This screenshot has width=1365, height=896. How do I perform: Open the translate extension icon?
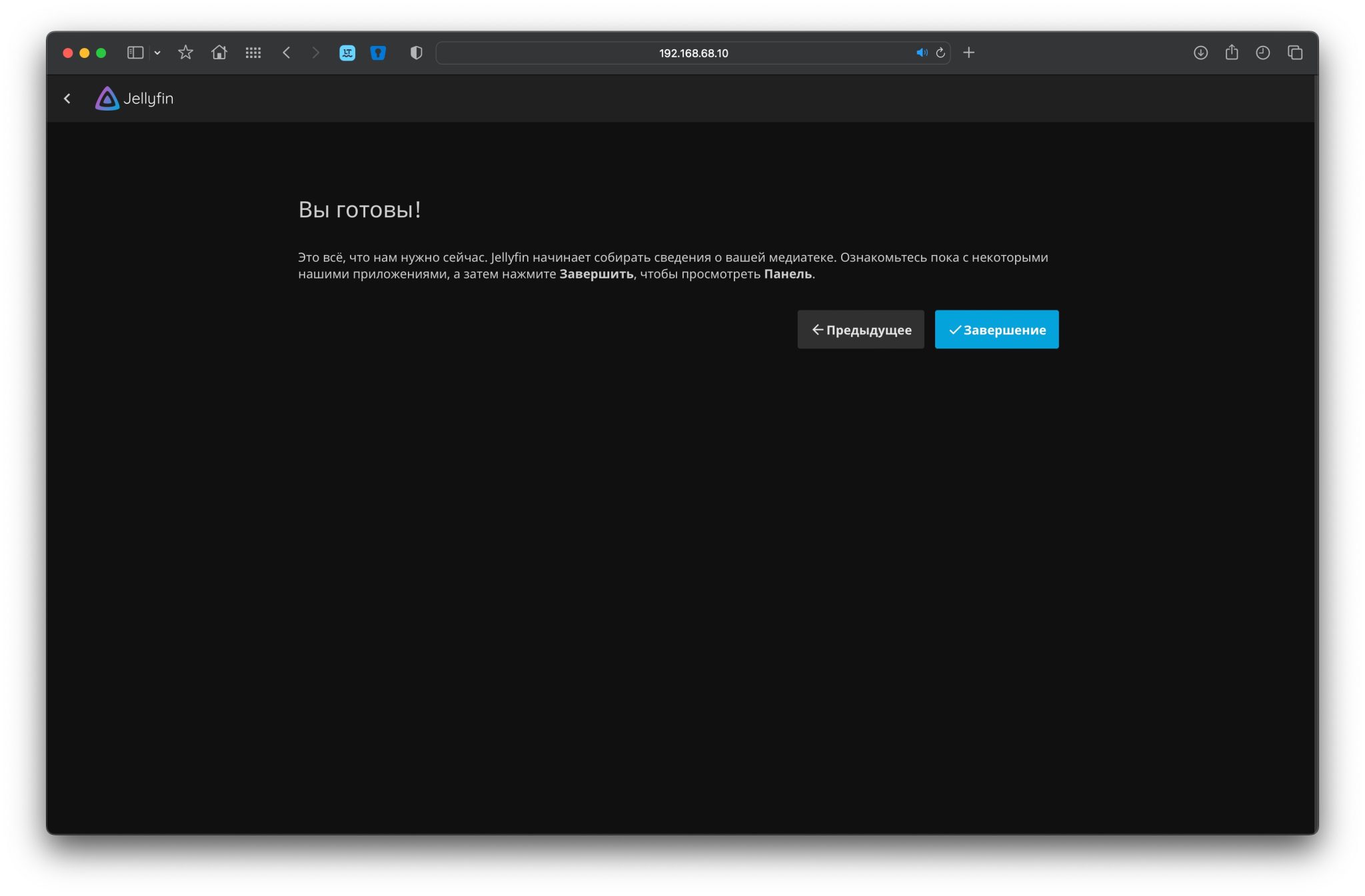tap(347, 53)
